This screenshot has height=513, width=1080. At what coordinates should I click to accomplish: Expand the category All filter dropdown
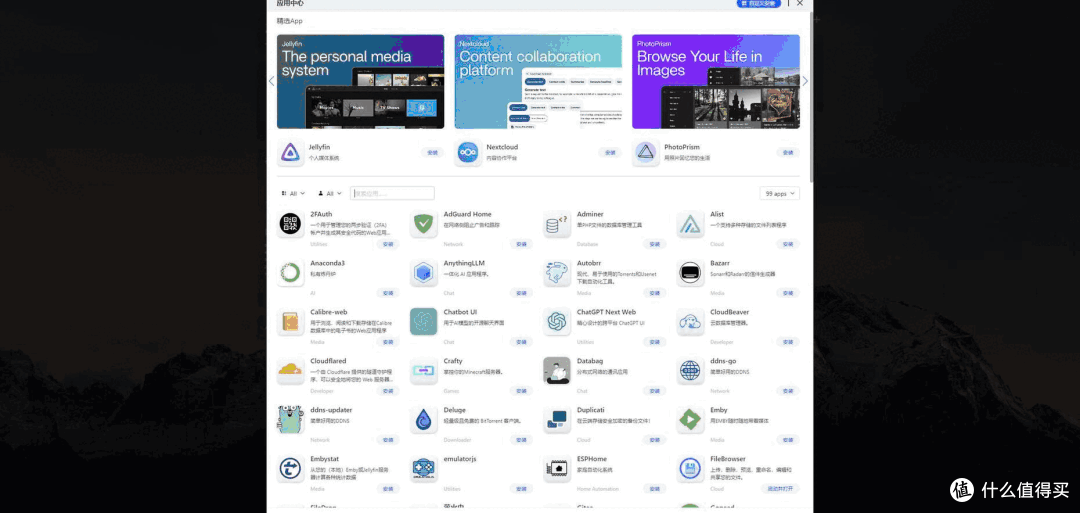[293, 193]
